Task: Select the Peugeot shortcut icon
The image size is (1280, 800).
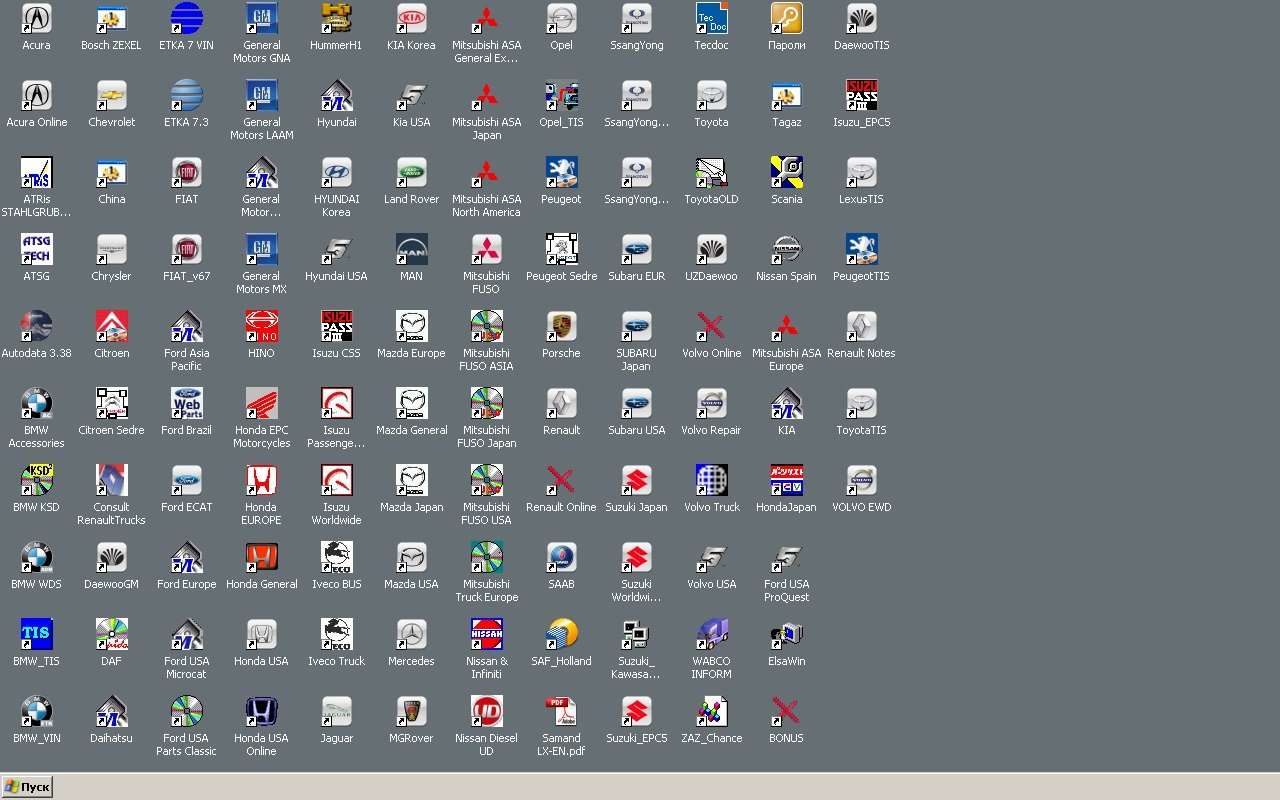Action: coord(561,172)
